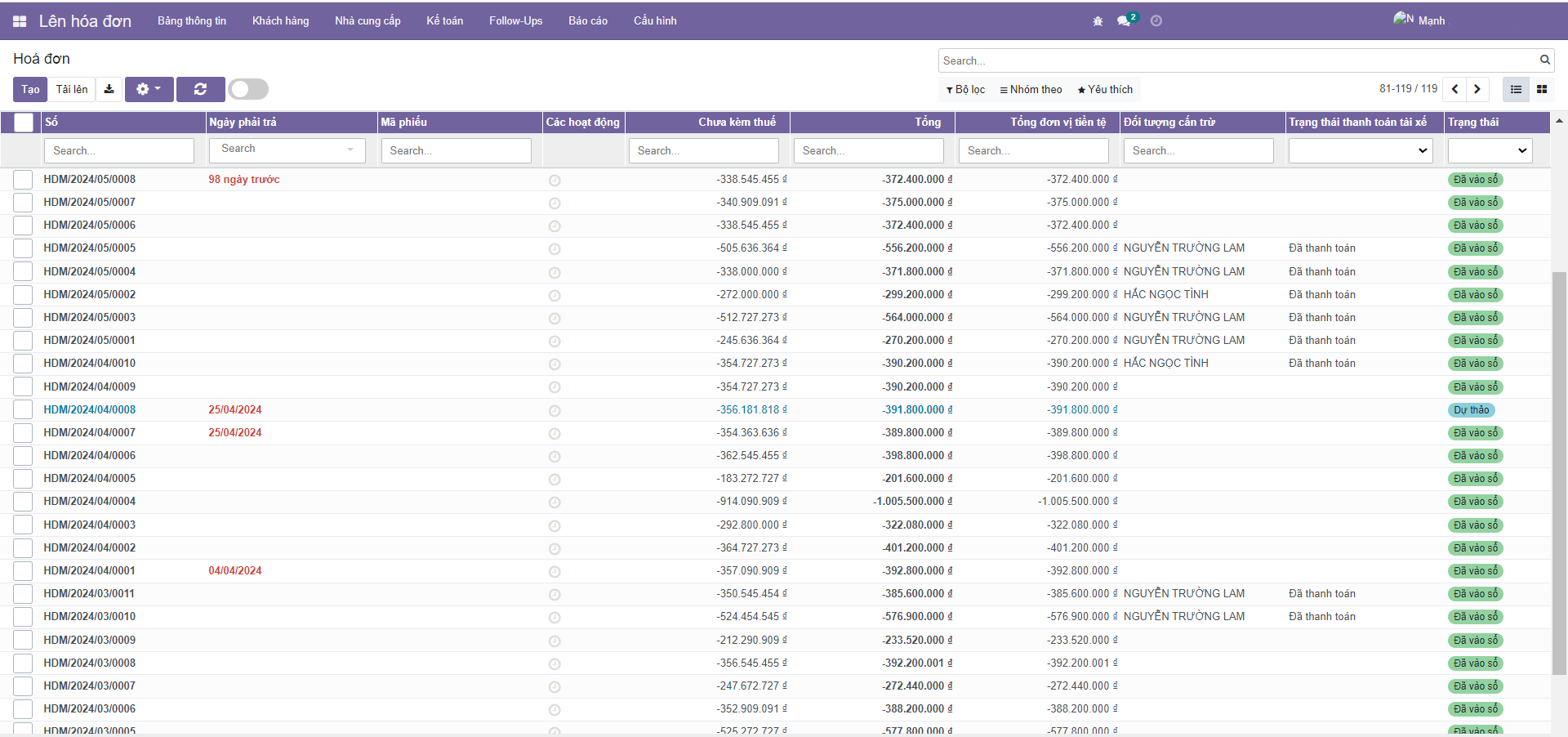The image size is (1568, 737).
Task: Click activity clock for HDM/2024/05/0008
Action: coord(555,180)
